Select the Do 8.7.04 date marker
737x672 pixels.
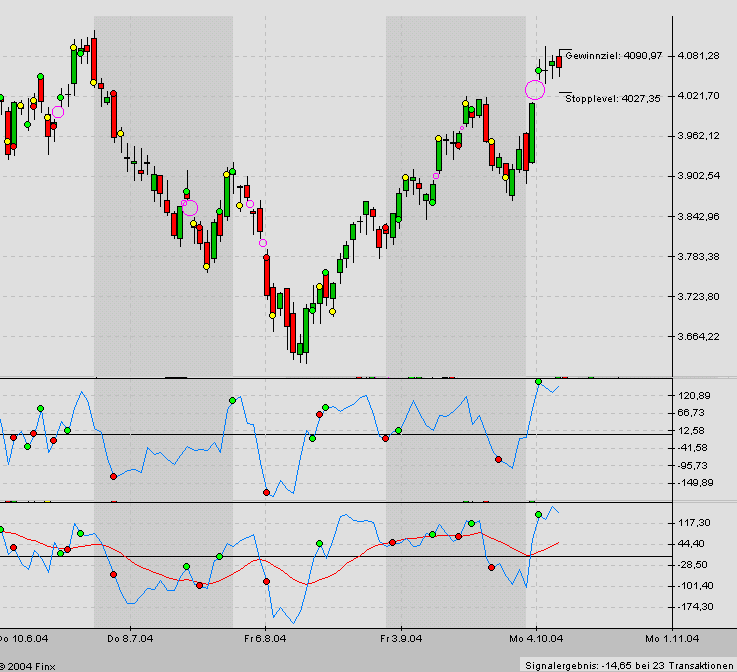129,637
